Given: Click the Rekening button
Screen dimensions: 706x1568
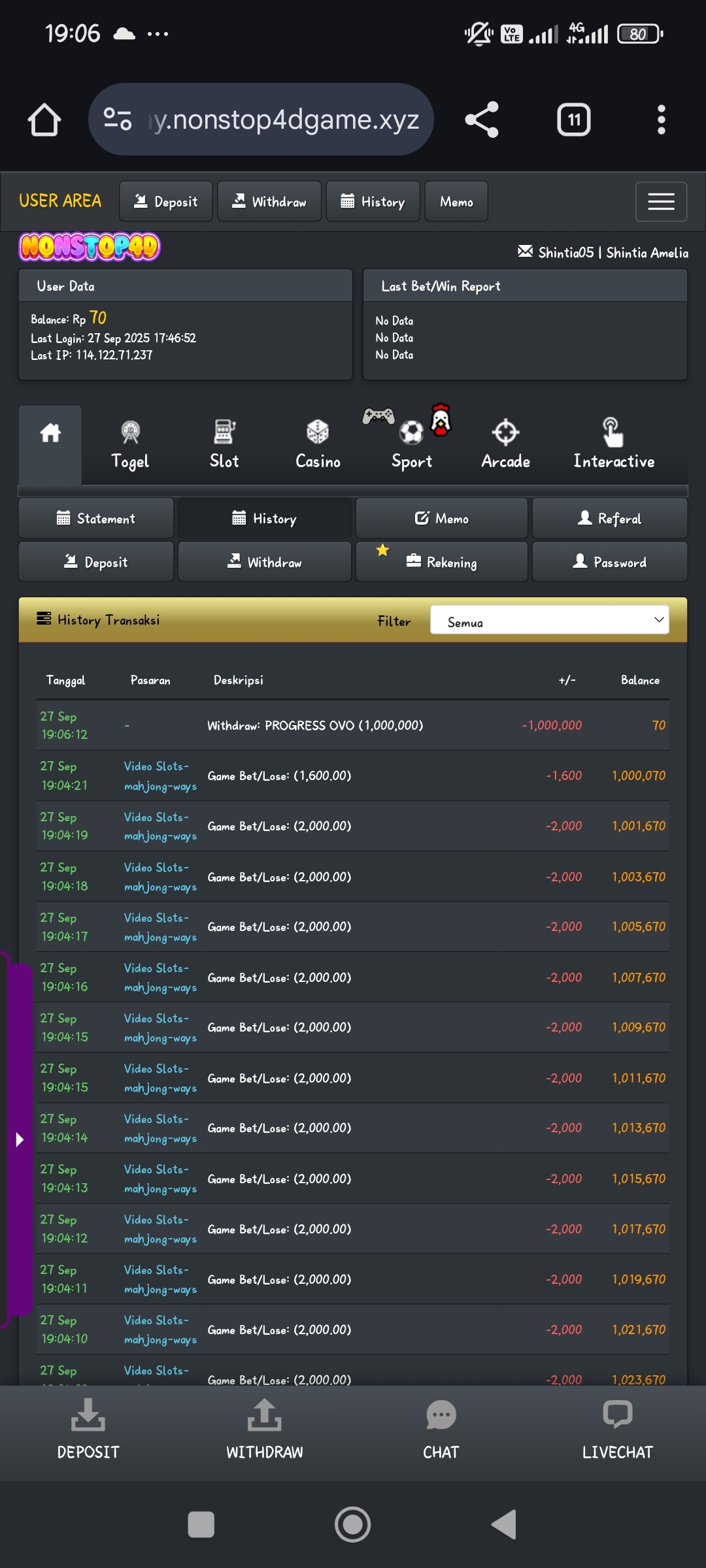Looking at the screenshot, I should [x=442, y=562].
